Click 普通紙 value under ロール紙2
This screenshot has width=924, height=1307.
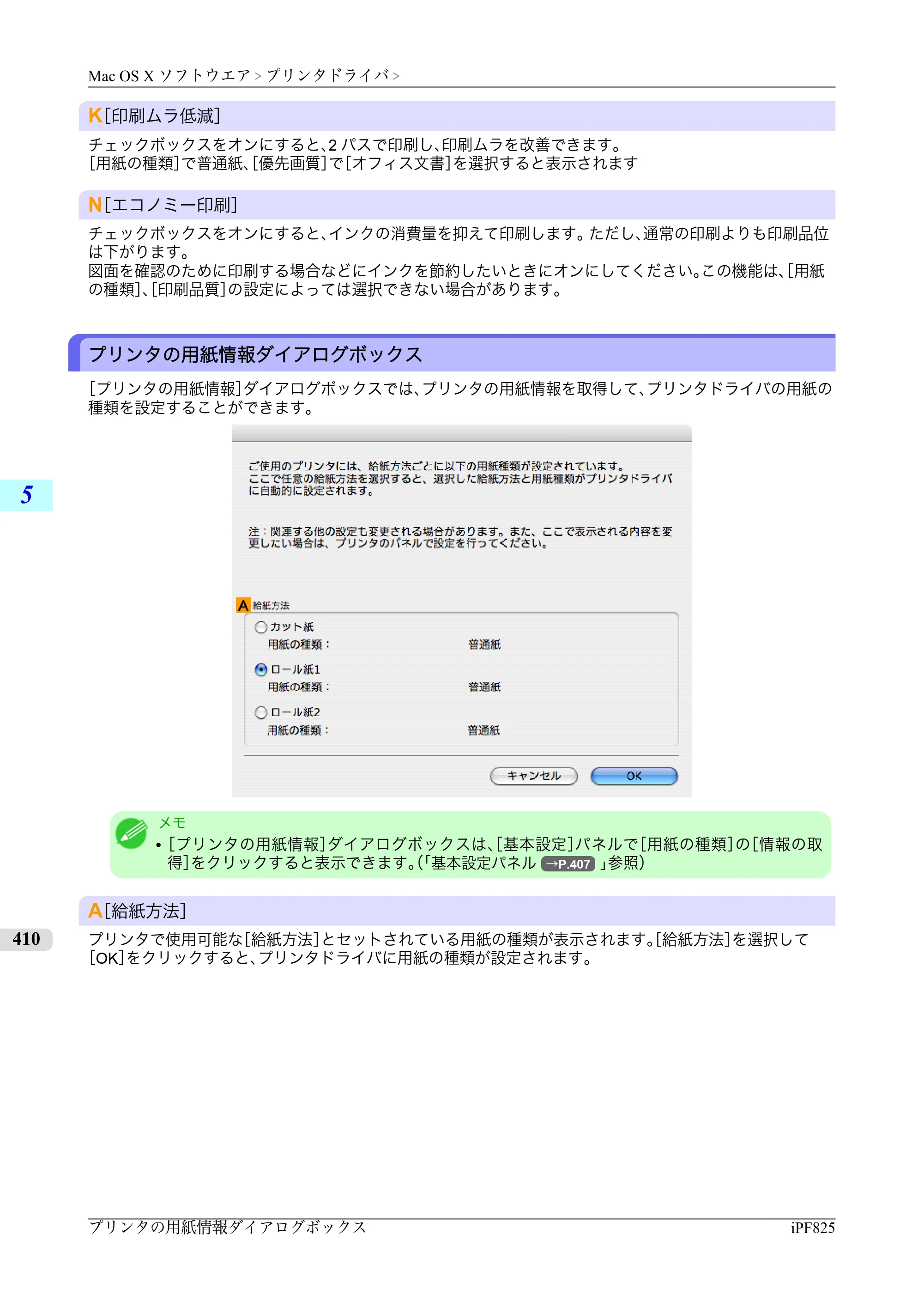483,730
